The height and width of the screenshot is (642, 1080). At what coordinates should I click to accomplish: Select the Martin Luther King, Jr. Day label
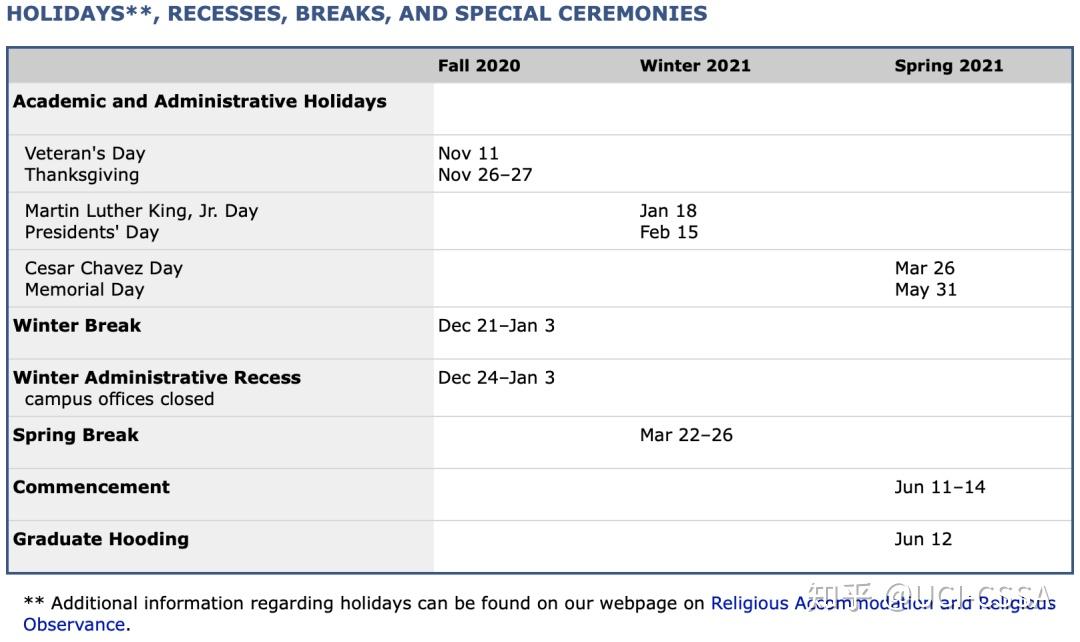coord(141,211)
